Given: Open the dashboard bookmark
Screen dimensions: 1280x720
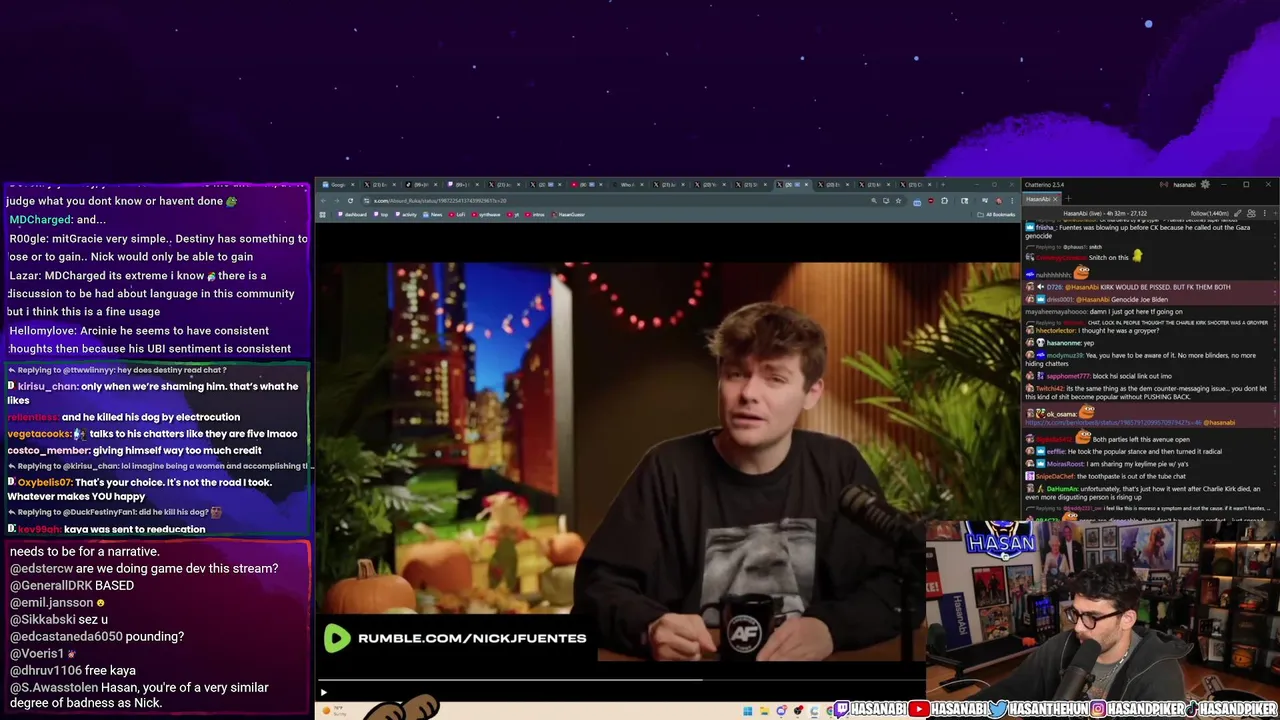Looking at the screenshot, I should point(352,214).
